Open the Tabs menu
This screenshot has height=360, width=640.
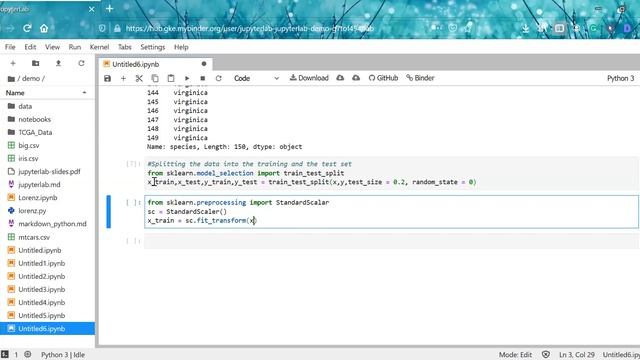click(124, 47)
